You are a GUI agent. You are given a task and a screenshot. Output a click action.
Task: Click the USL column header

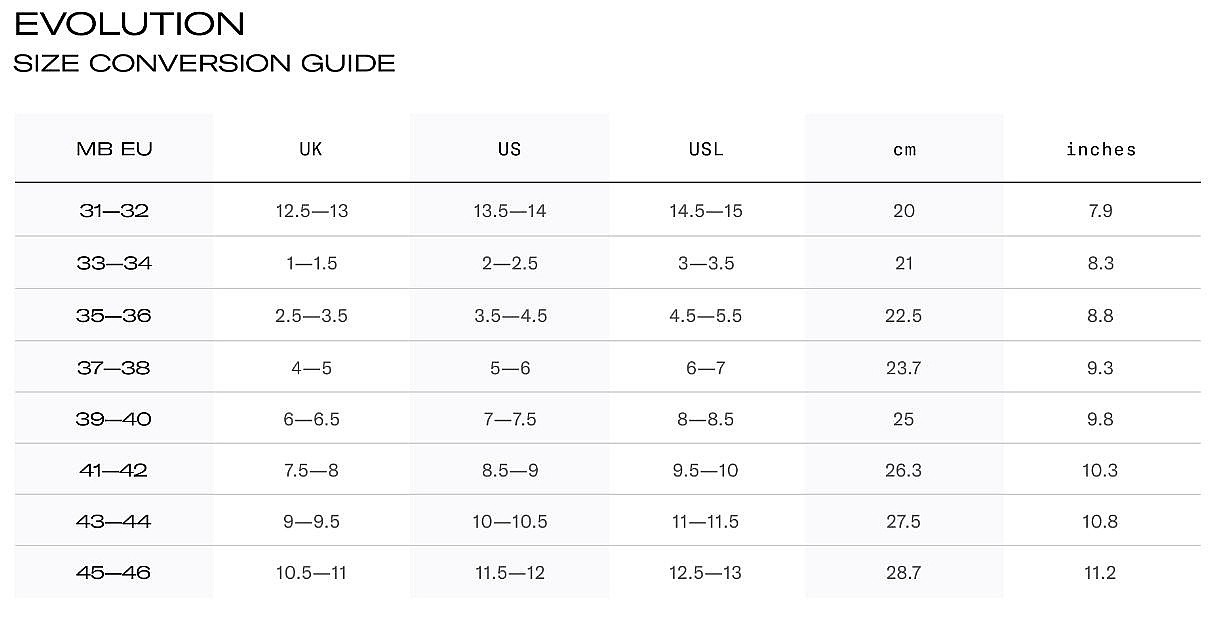pyautogui.click(x=706, y=149)
